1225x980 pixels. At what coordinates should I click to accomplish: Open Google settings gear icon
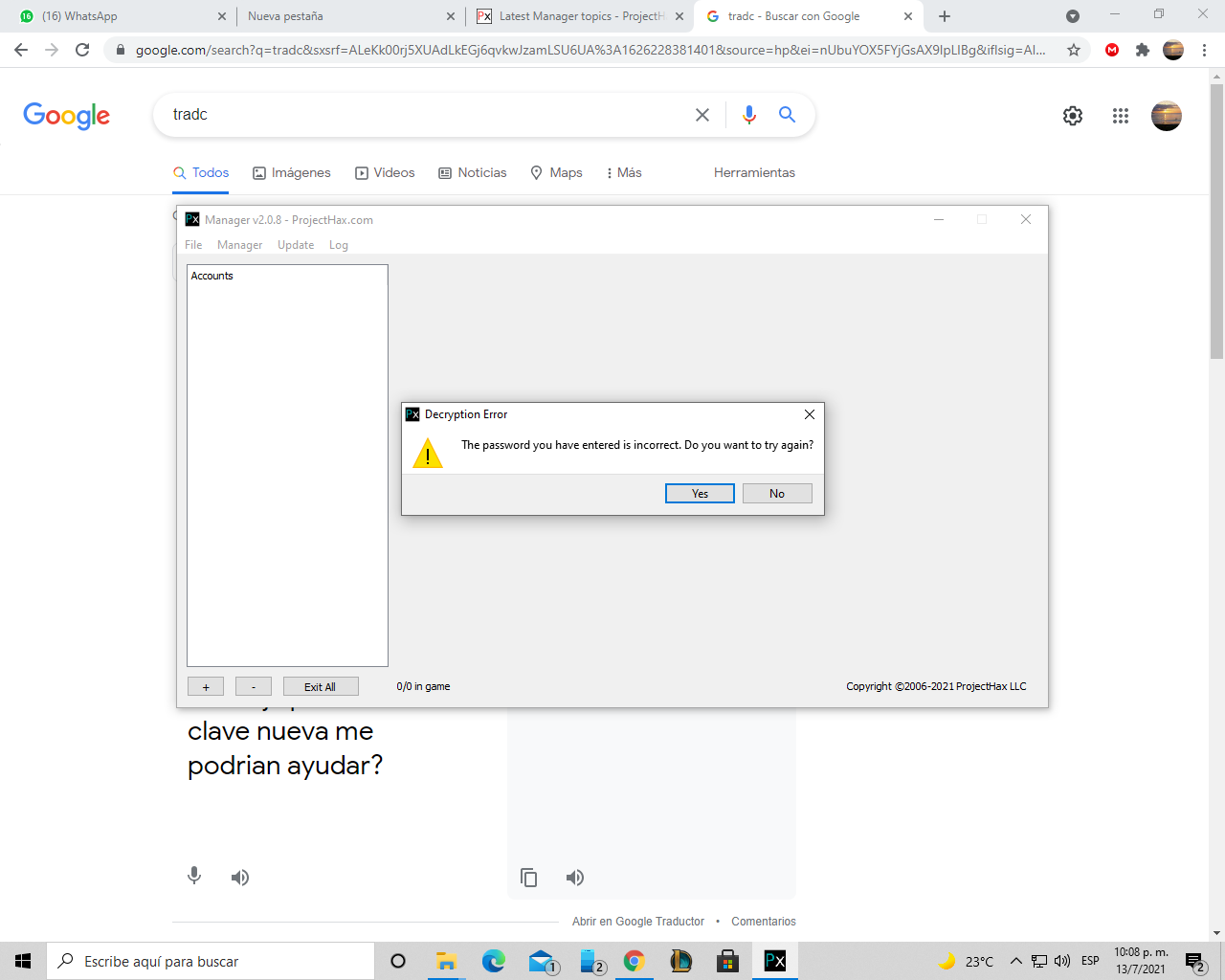(x=1073, y=116)
